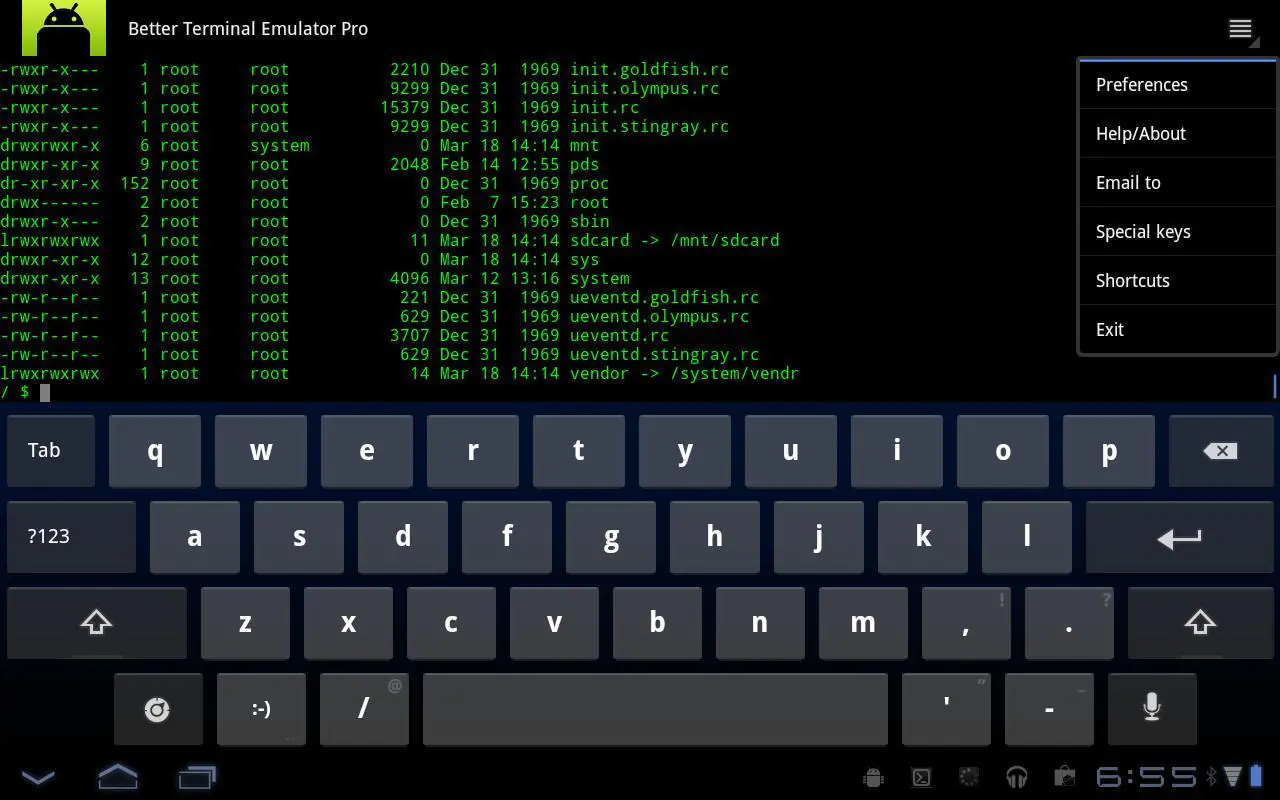The width and height of the screenshot is (1280, 800).
Task: Expand the status area via the 6:55 clock
Action: [x=1146, y=777]
